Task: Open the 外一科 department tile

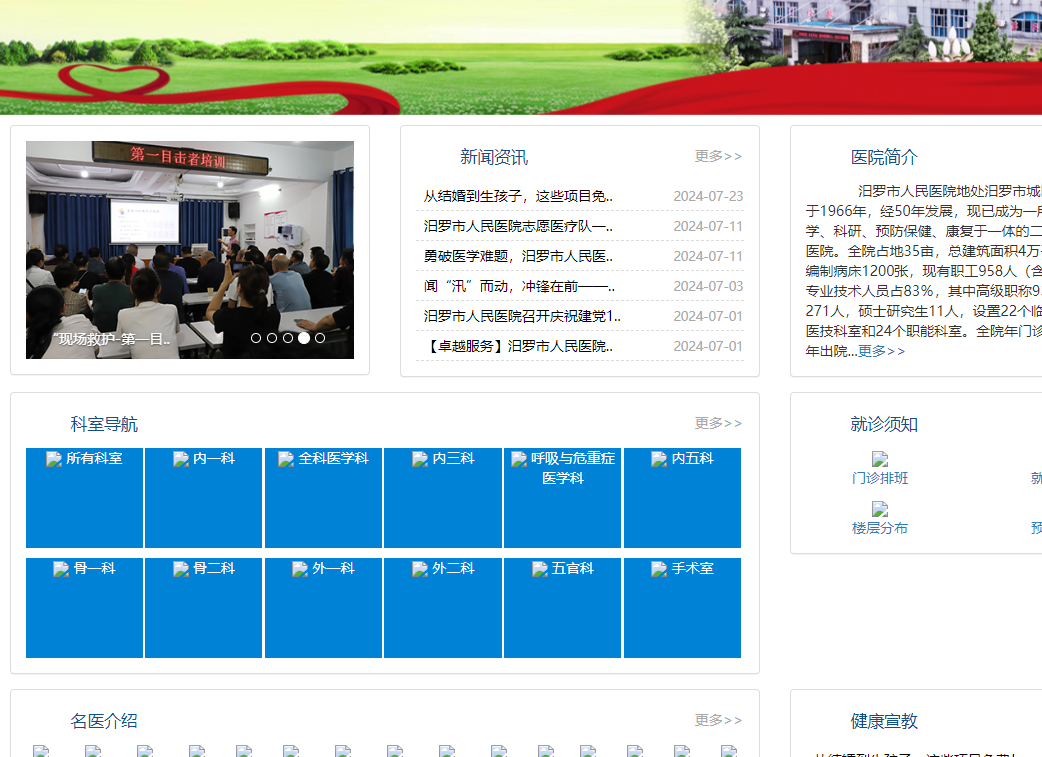Action: point(324,607)
